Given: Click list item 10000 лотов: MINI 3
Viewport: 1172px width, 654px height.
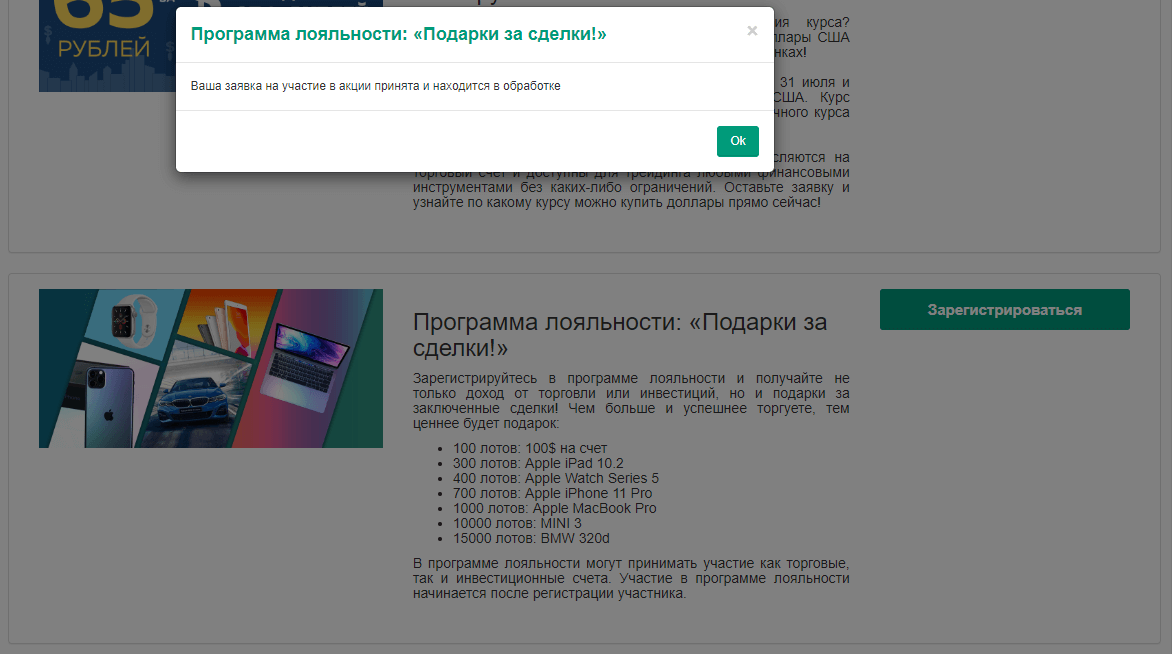Looking at the screenshot, I should click(x=516, y=523).
